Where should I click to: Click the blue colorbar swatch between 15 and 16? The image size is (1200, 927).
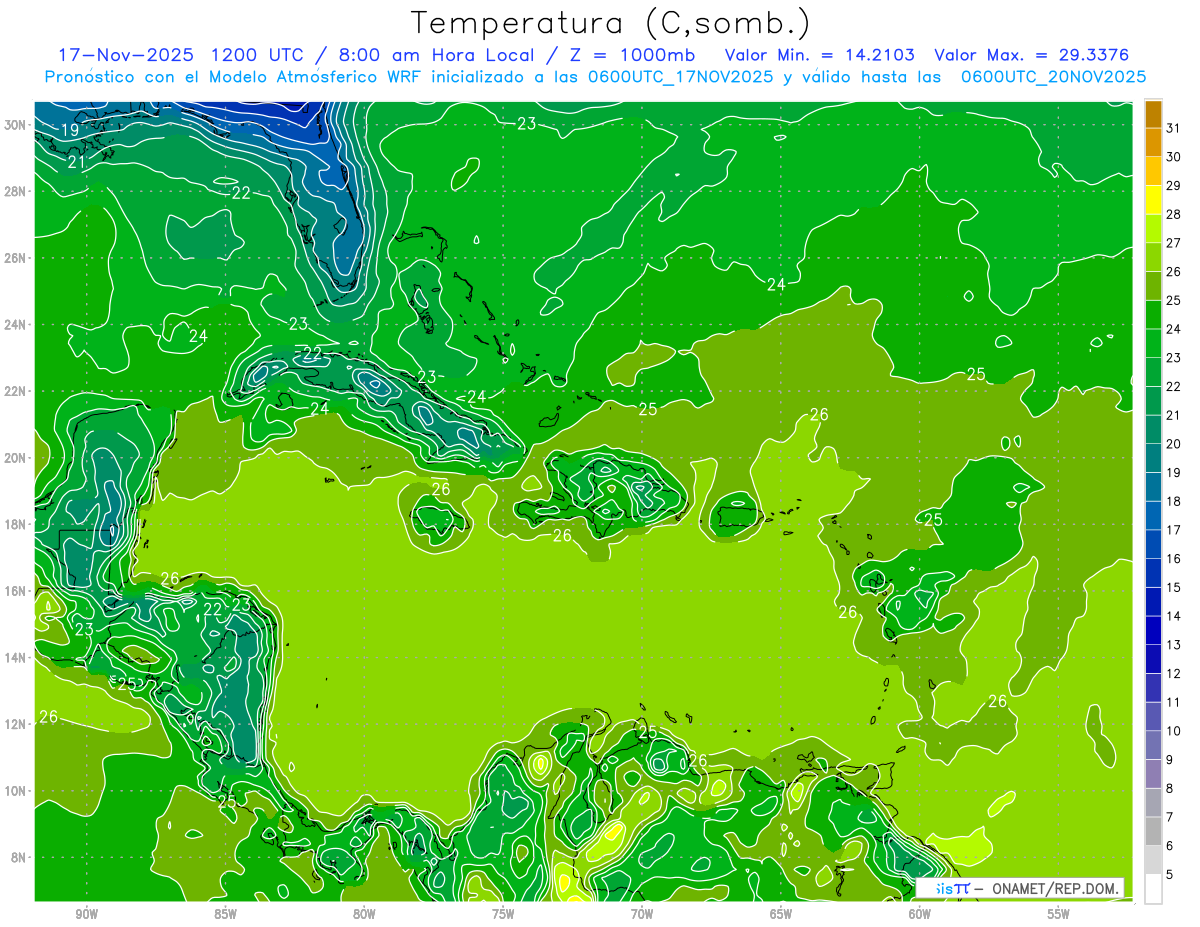[x=1153, y=573]
